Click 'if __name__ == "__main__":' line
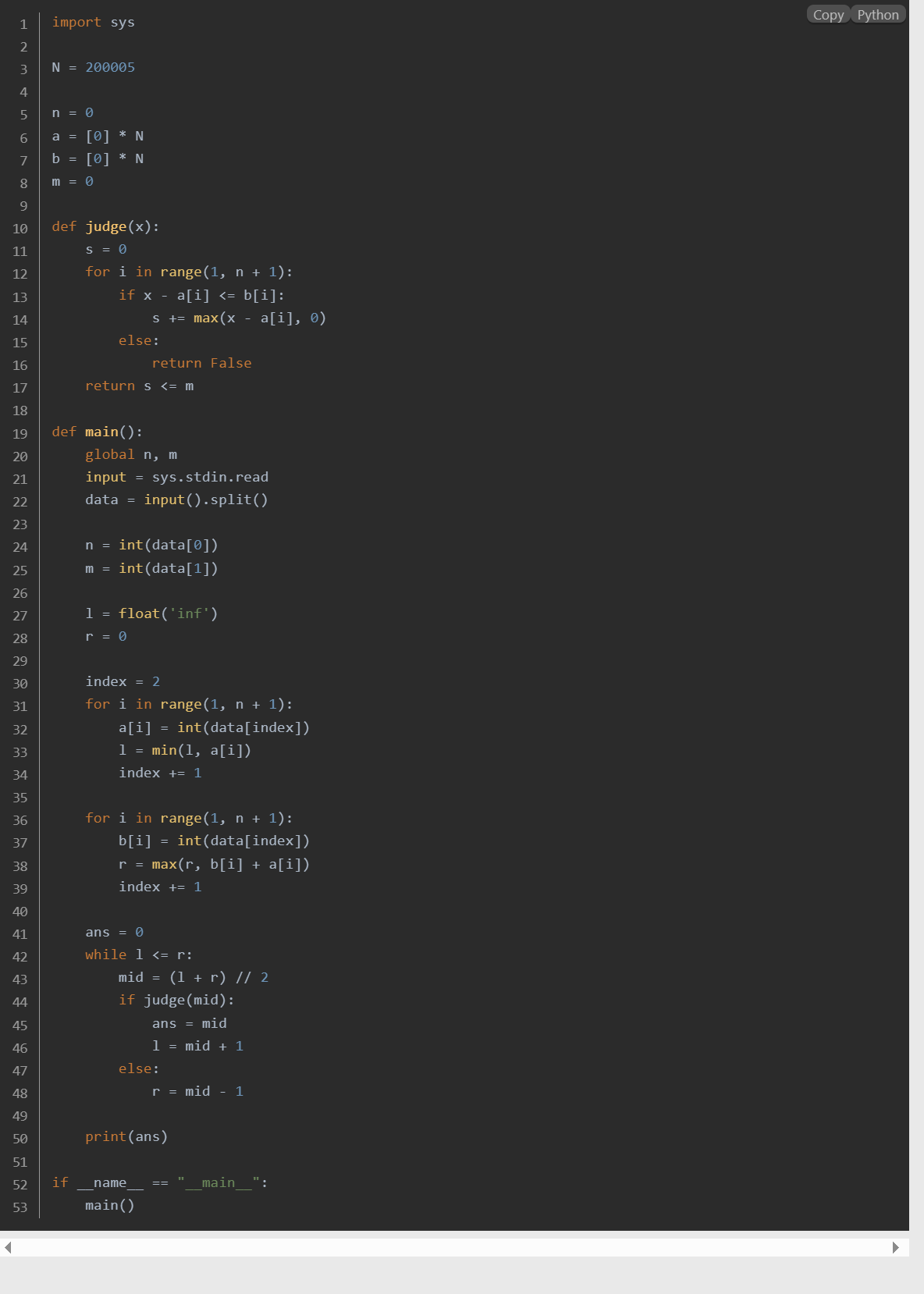This screenshot has width=924, height=1294. 160,1182
